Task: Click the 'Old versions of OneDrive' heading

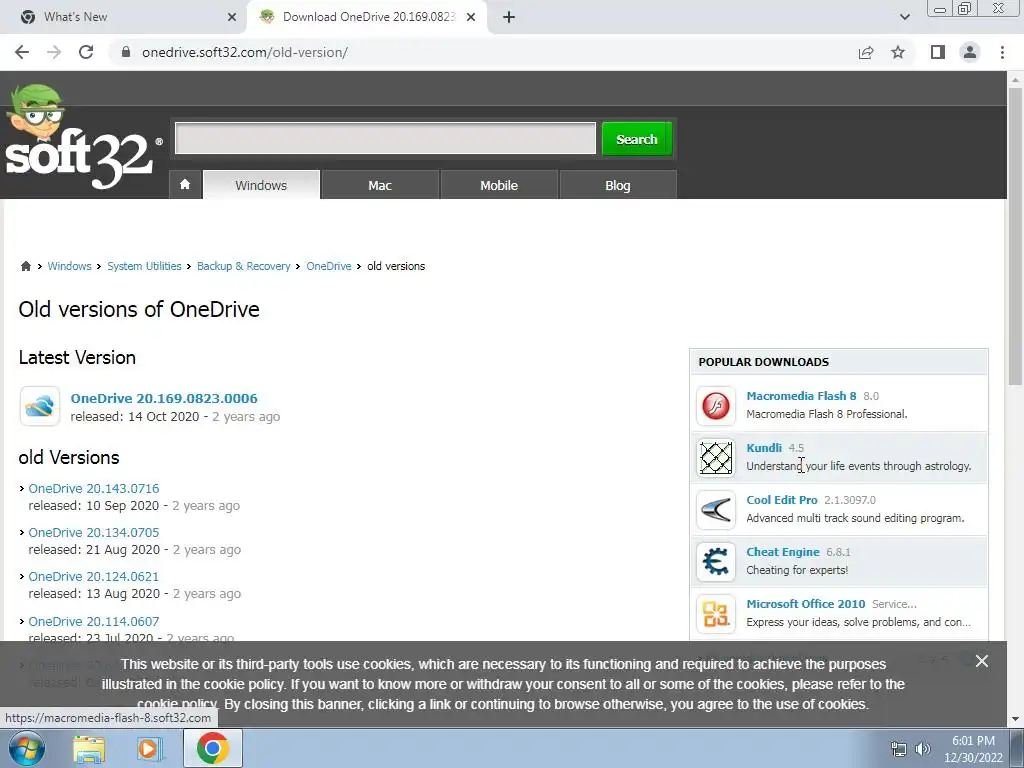Action: pos(139,310)
